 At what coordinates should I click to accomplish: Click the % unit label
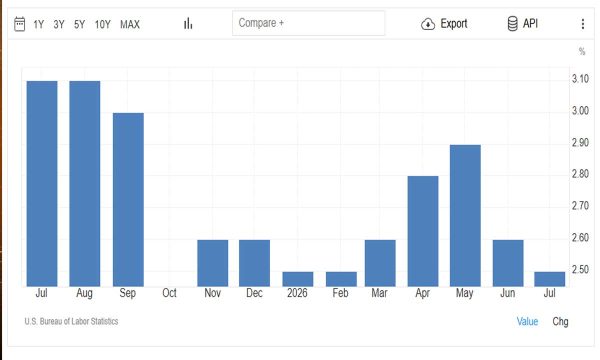(582, 51)
